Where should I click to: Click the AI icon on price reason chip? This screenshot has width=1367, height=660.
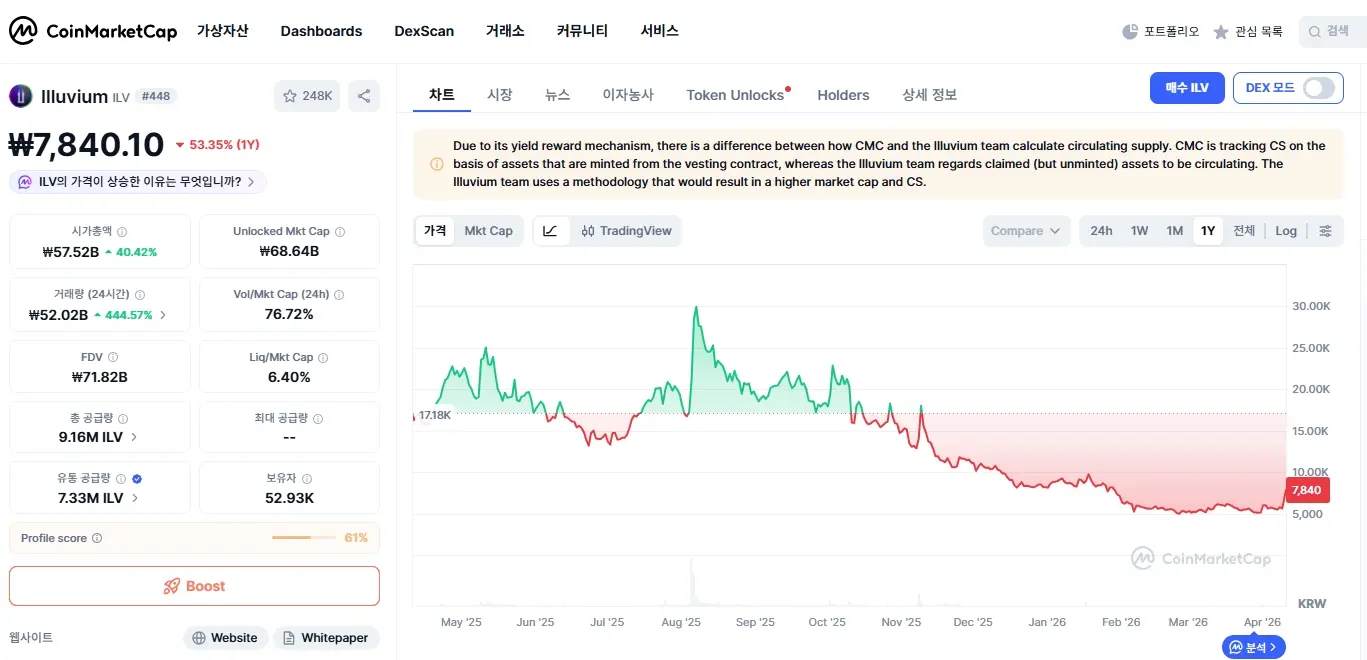[25, 182]
